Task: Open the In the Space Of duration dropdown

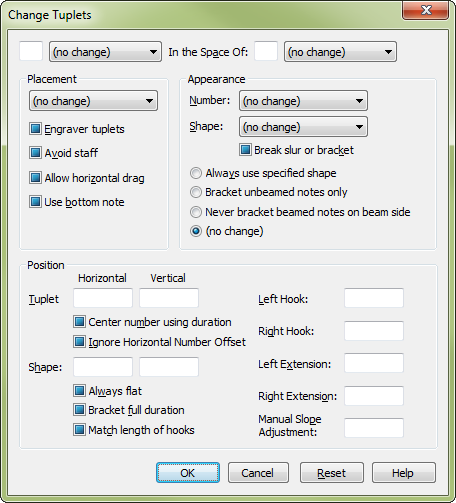Action: pyautogui.click(x=340, y=52)
